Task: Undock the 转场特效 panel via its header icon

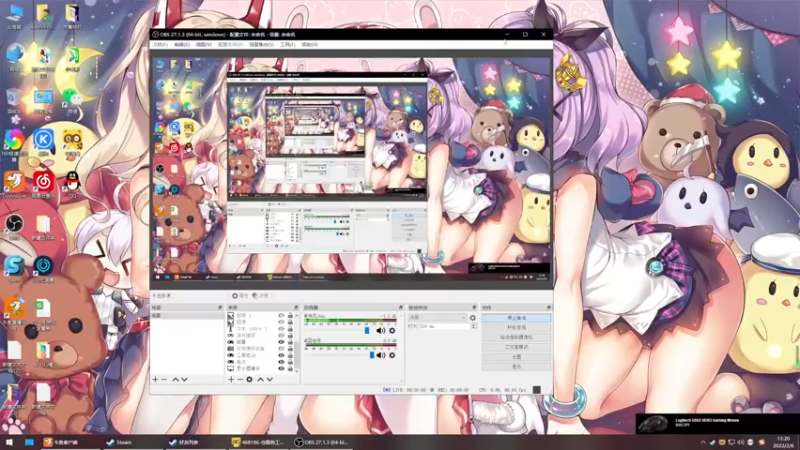Action: (474, 308)
